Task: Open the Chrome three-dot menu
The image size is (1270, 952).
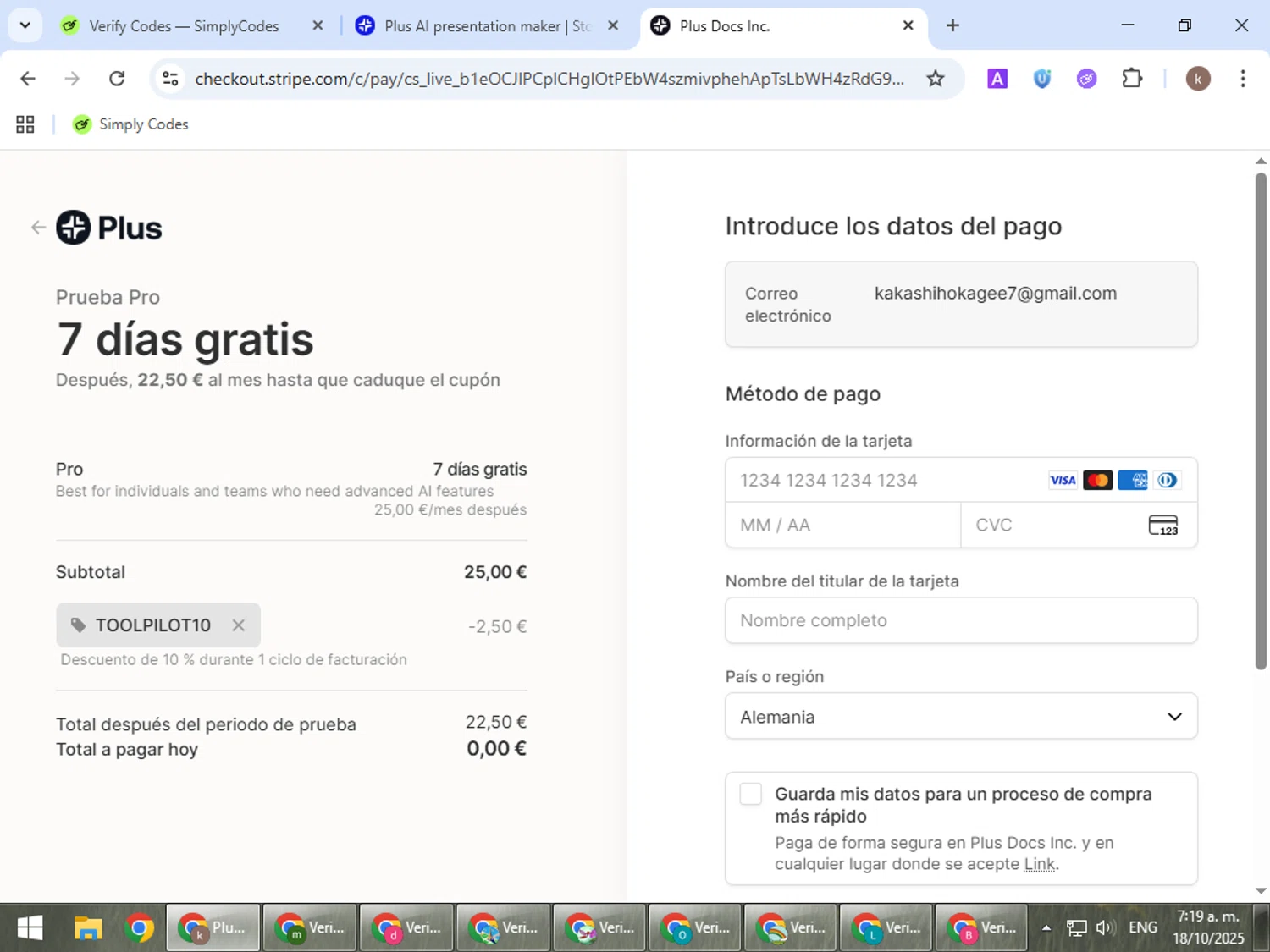Action: 1242,79
